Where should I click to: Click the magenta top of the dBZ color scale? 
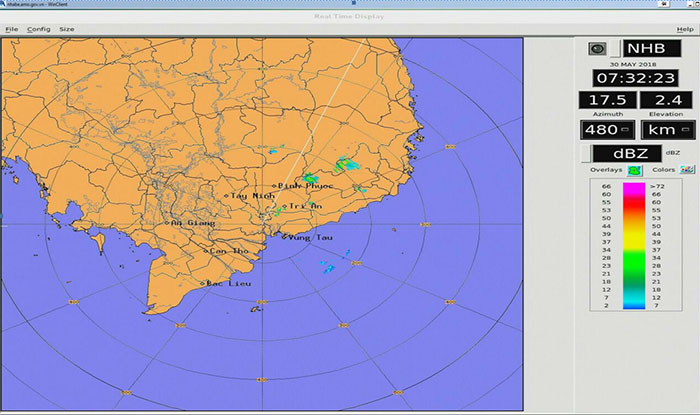click(634, 188)
